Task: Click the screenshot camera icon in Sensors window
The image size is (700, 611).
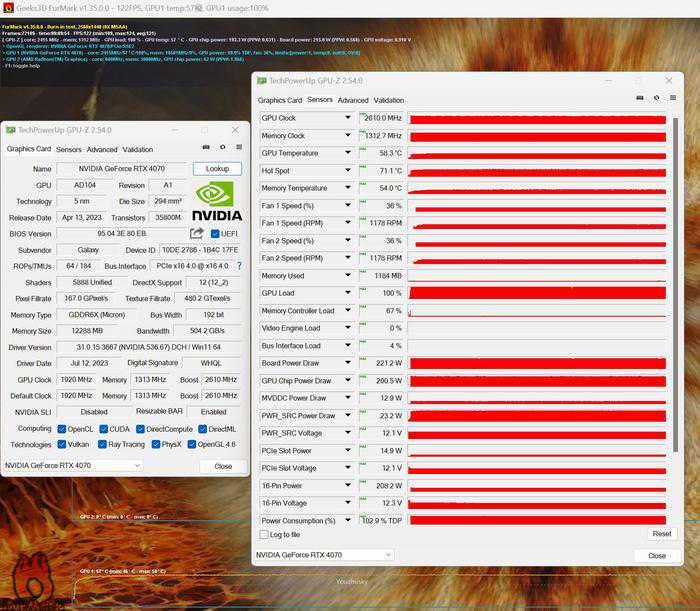Action: pyautogui.click(x=640, y=99)
